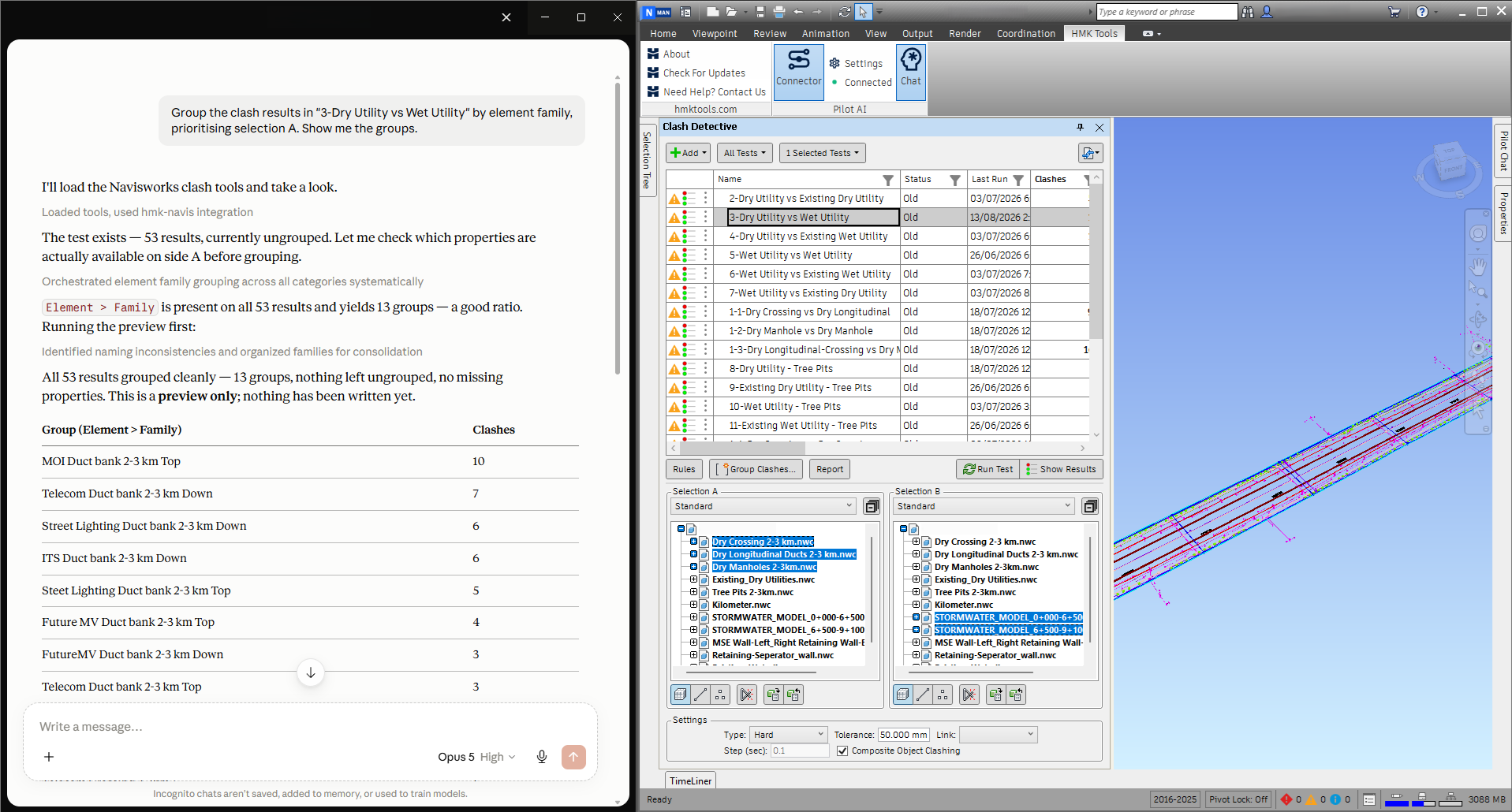1512x812 pixels.
Task: Open the Review ribbon tab
Action: 770,34
